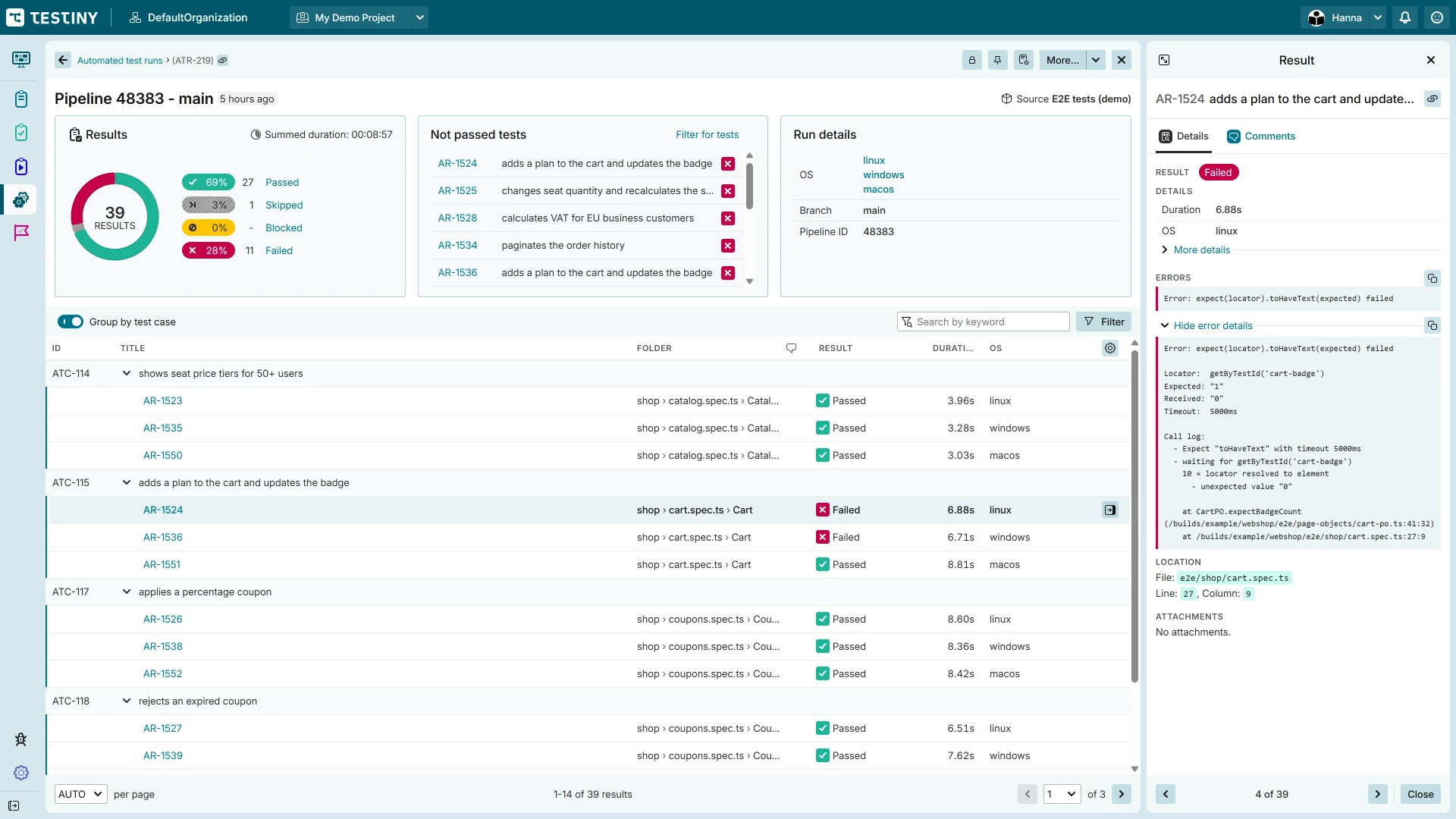Open the Hanna user menu dropdown

1378,17
